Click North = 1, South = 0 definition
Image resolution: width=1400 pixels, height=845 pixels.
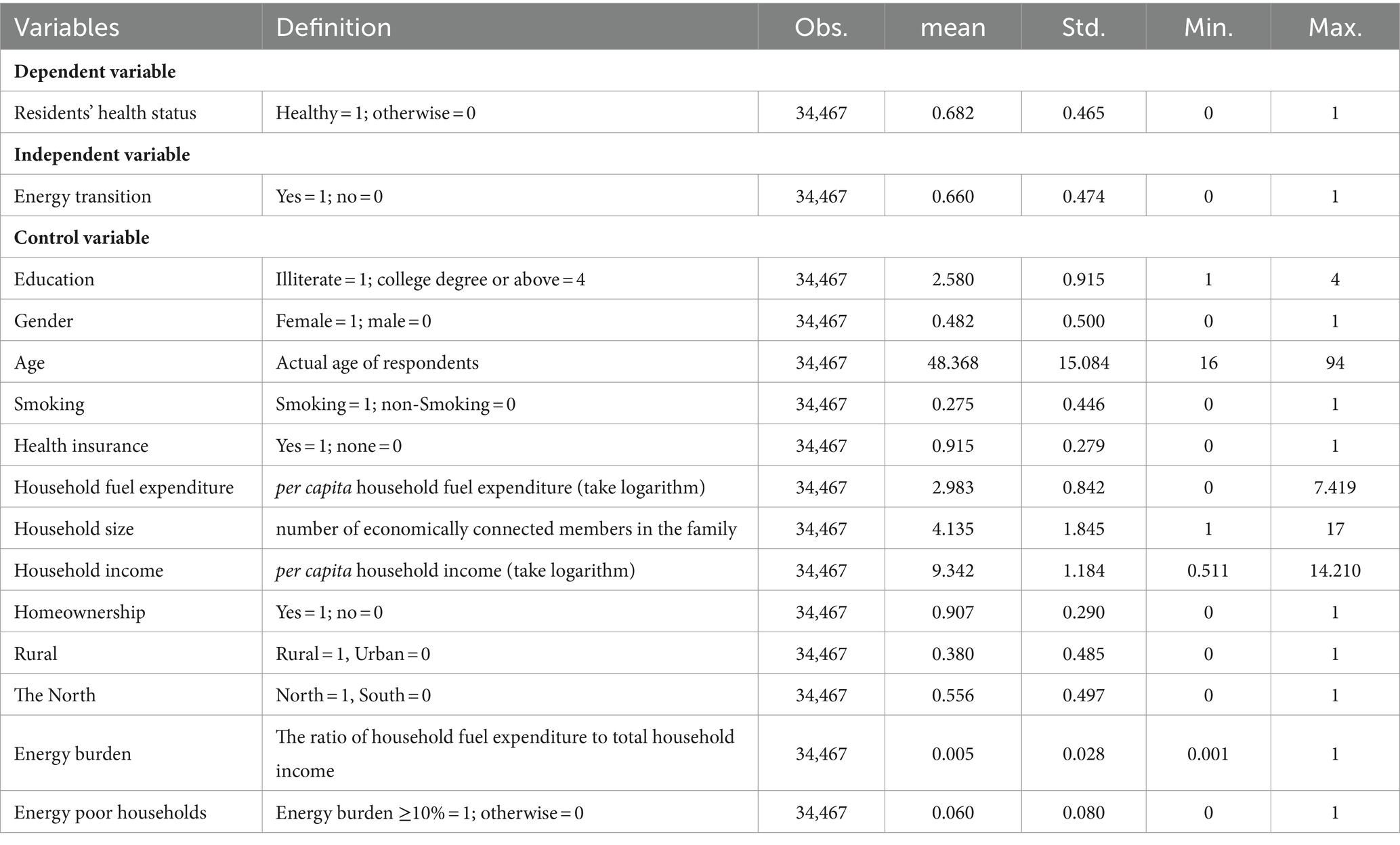coord(353,695)
